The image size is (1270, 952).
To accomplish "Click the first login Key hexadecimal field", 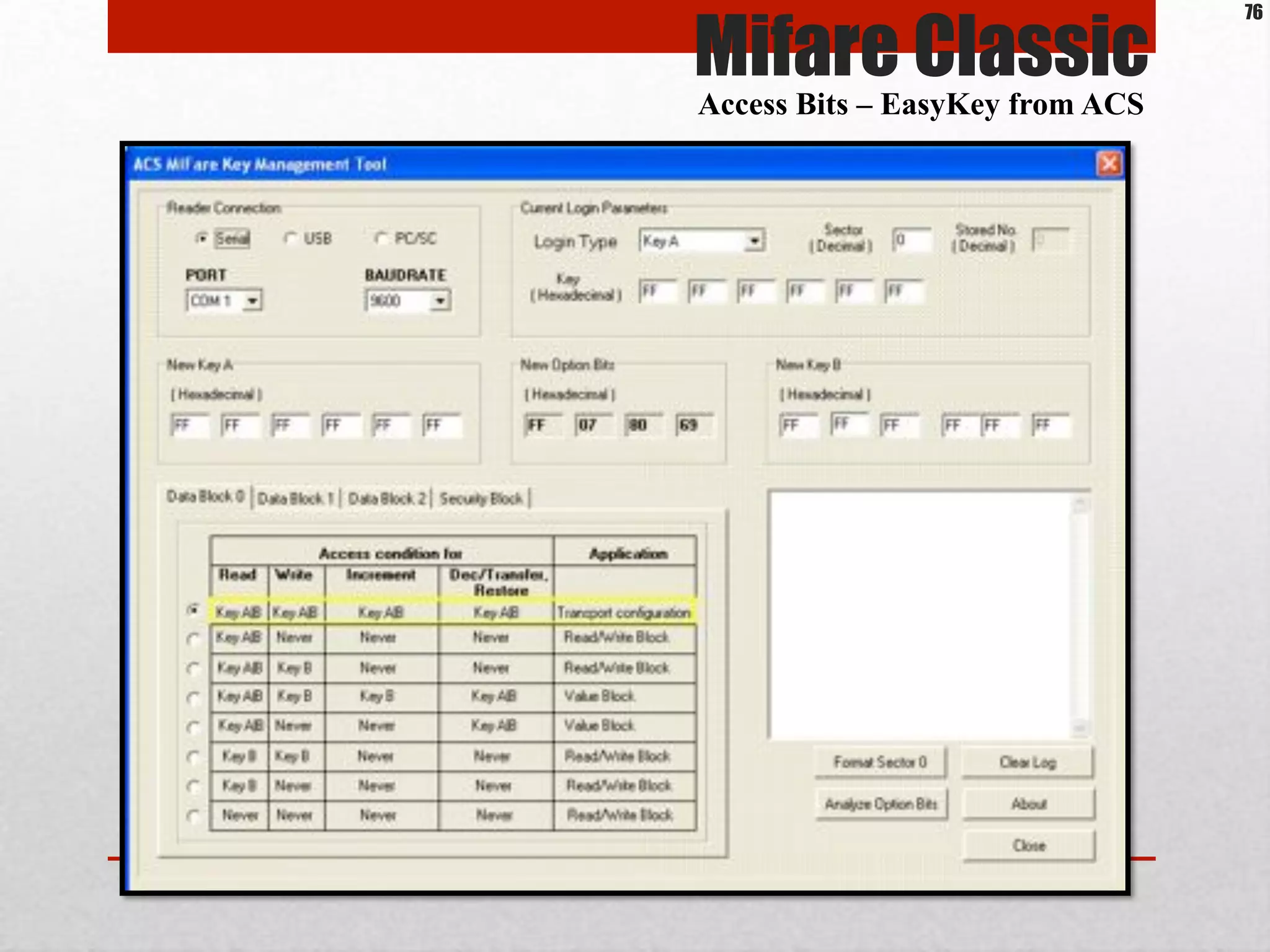I will (658, 291).
